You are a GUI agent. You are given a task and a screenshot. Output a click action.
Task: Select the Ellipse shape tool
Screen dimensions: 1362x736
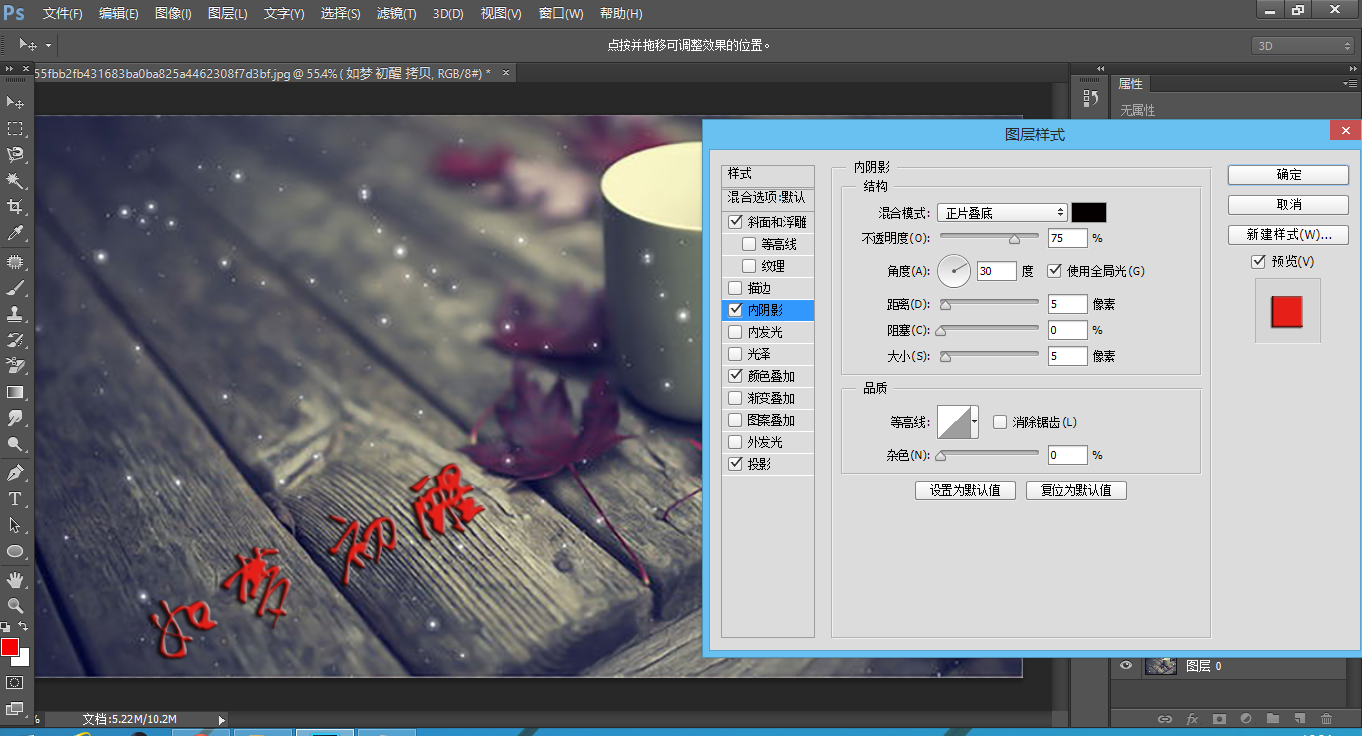click(15, 551)
